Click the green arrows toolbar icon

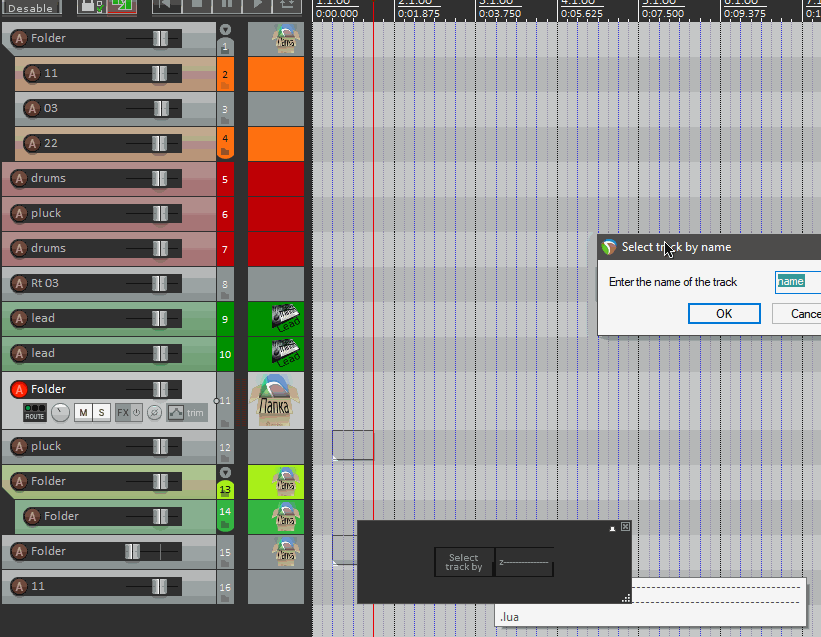pyautogui.click(x=122, y=6)
